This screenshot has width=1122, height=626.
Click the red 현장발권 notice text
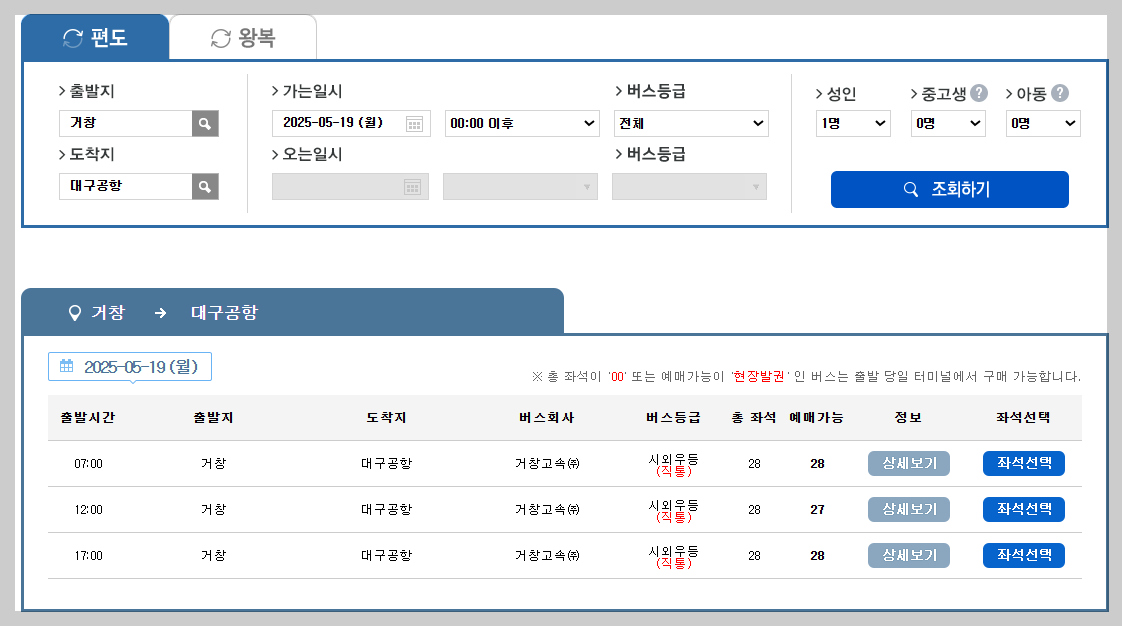758,376
